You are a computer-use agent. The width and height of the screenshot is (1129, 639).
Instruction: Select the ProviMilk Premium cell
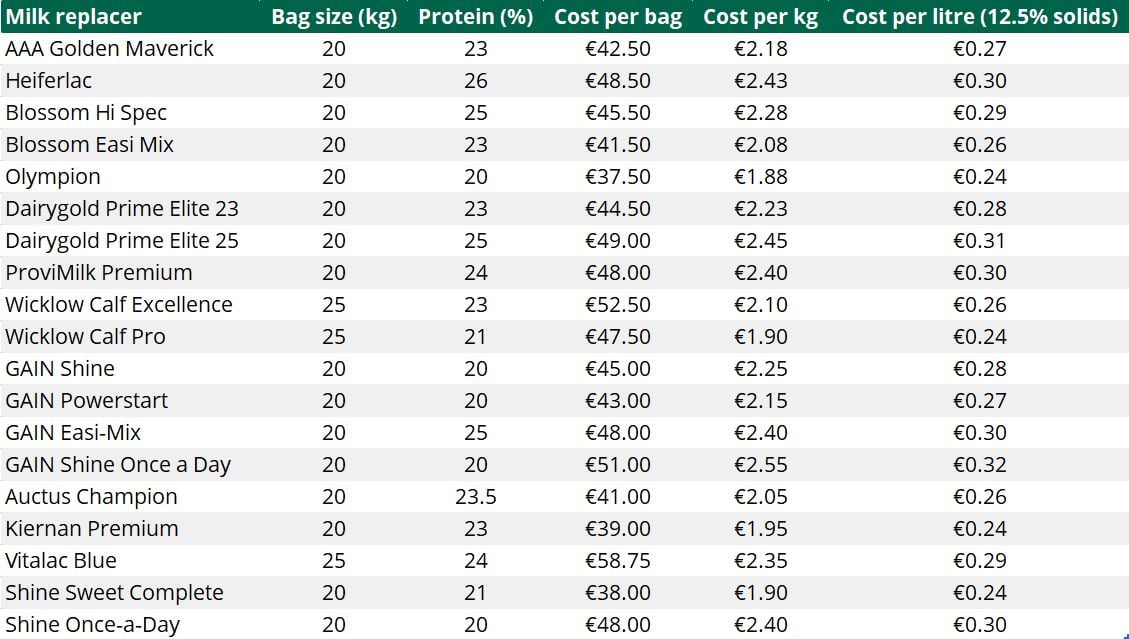pos(99,273)
